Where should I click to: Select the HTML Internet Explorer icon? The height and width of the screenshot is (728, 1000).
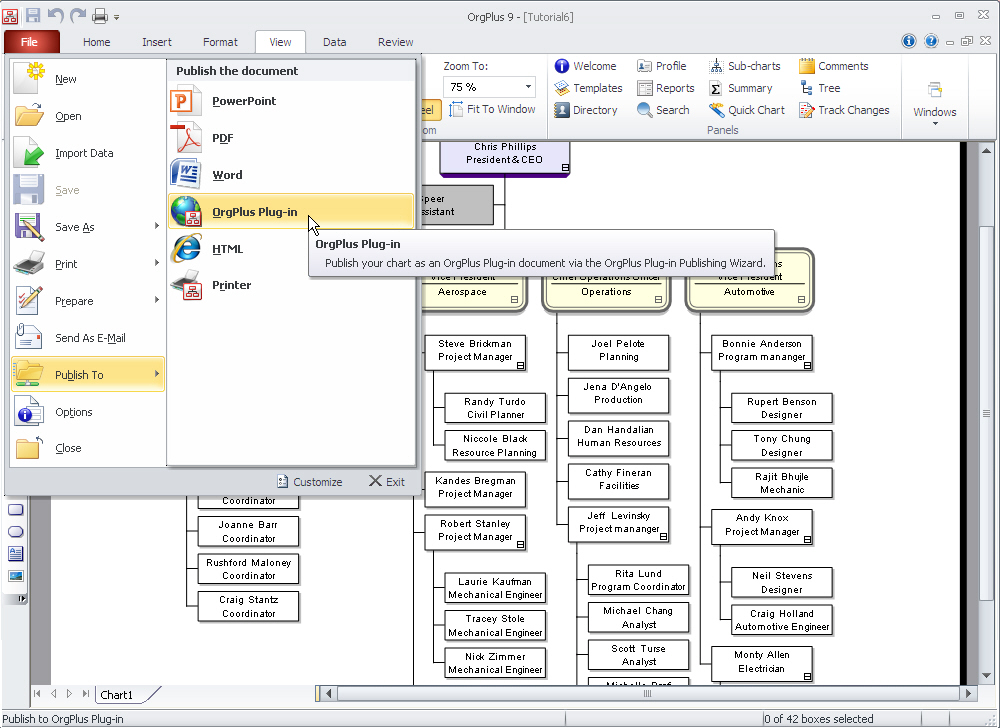(186, 248)
